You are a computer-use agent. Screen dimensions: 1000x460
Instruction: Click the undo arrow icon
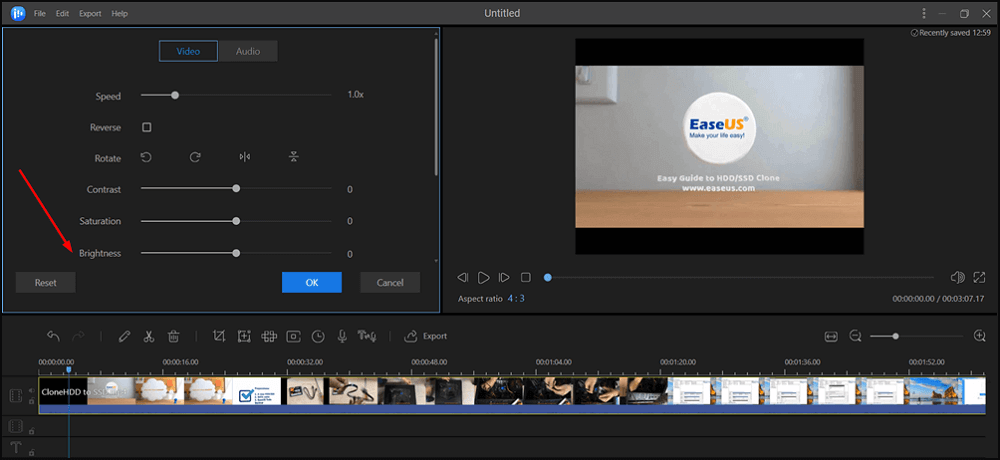[x=53, y=337]
